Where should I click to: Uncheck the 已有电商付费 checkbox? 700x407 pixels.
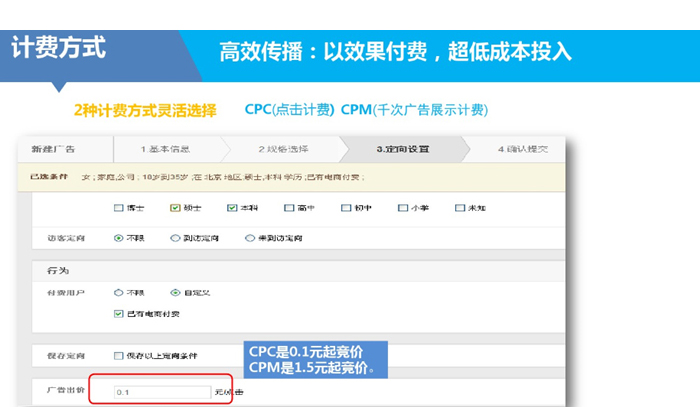119,313
